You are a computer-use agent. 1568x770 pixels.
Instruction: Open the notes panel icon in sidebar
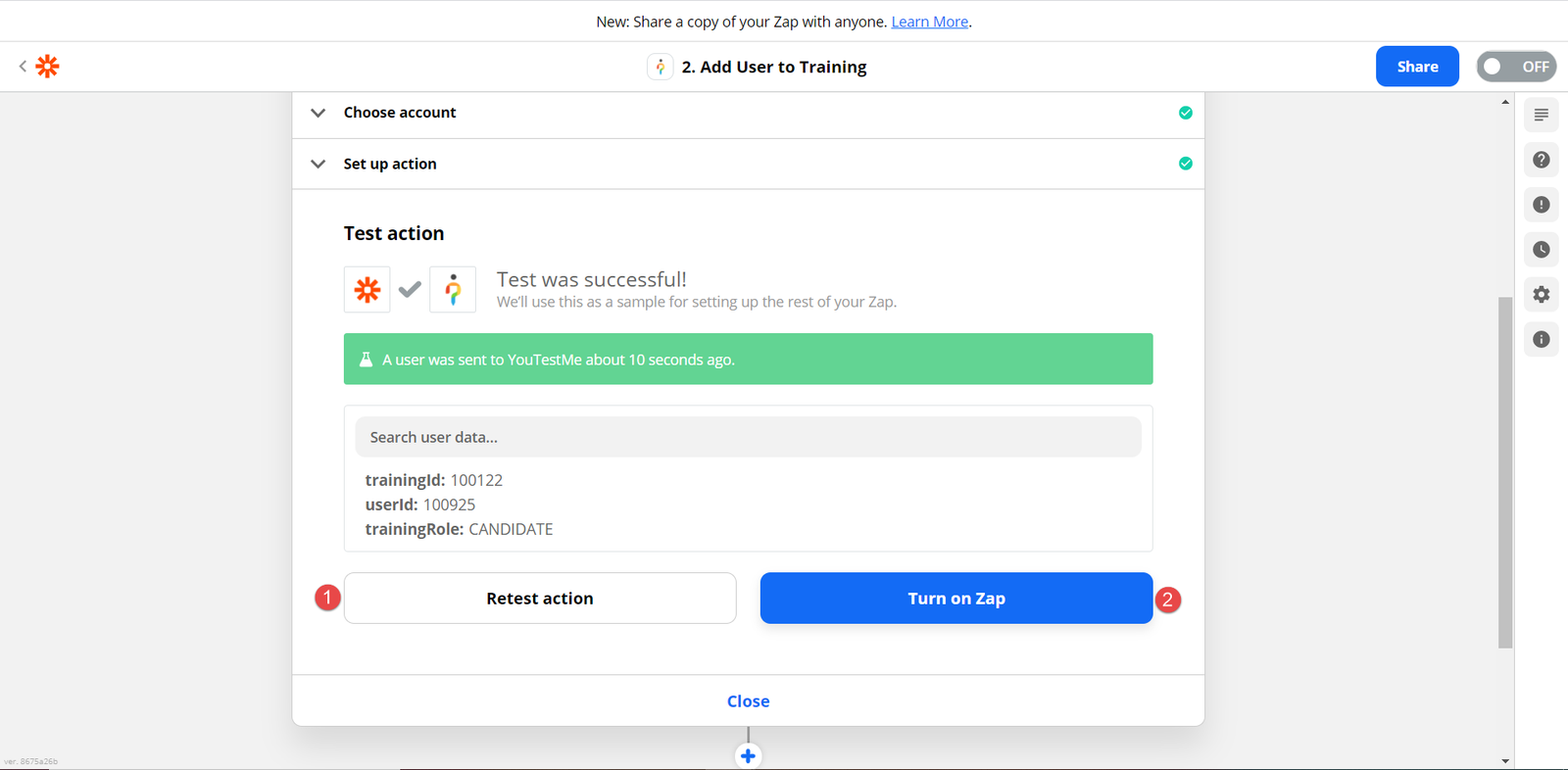[1541, 116]
